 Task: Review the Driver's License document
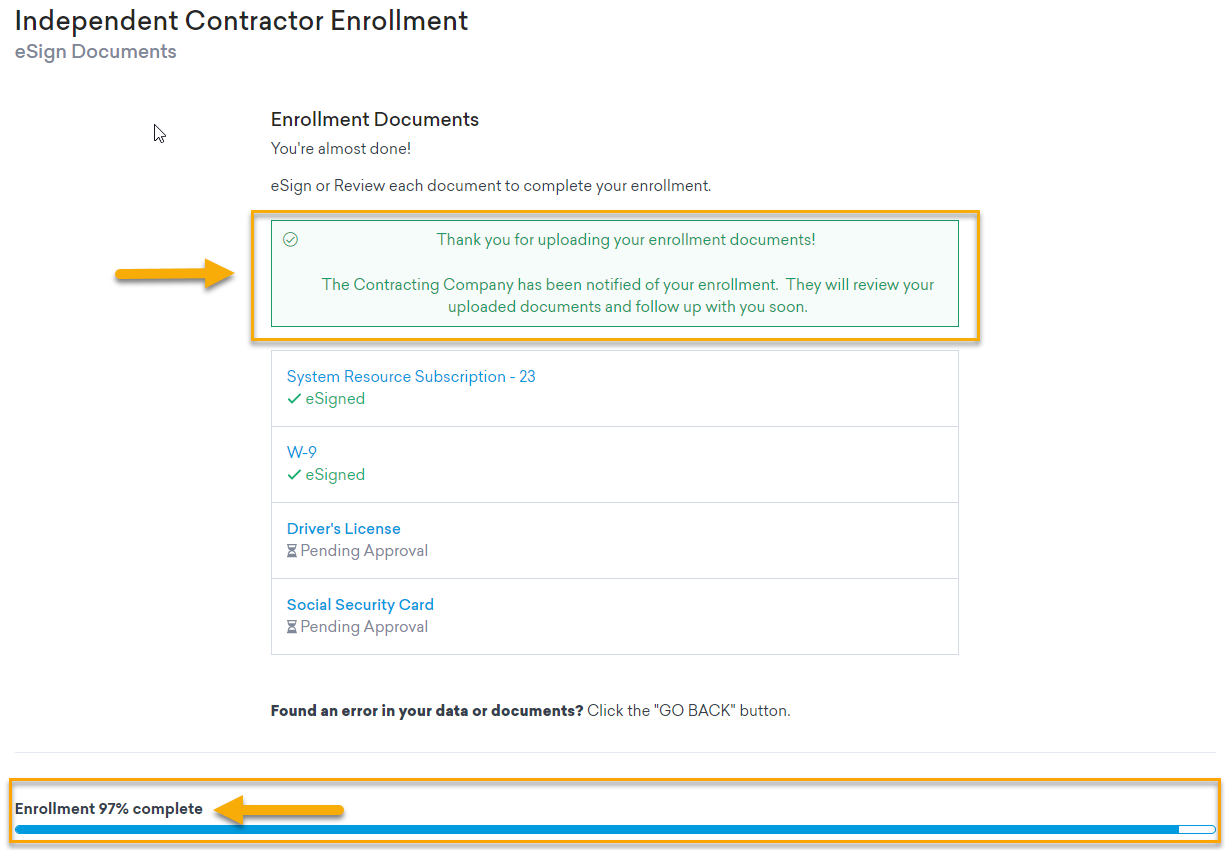[343, 529]
